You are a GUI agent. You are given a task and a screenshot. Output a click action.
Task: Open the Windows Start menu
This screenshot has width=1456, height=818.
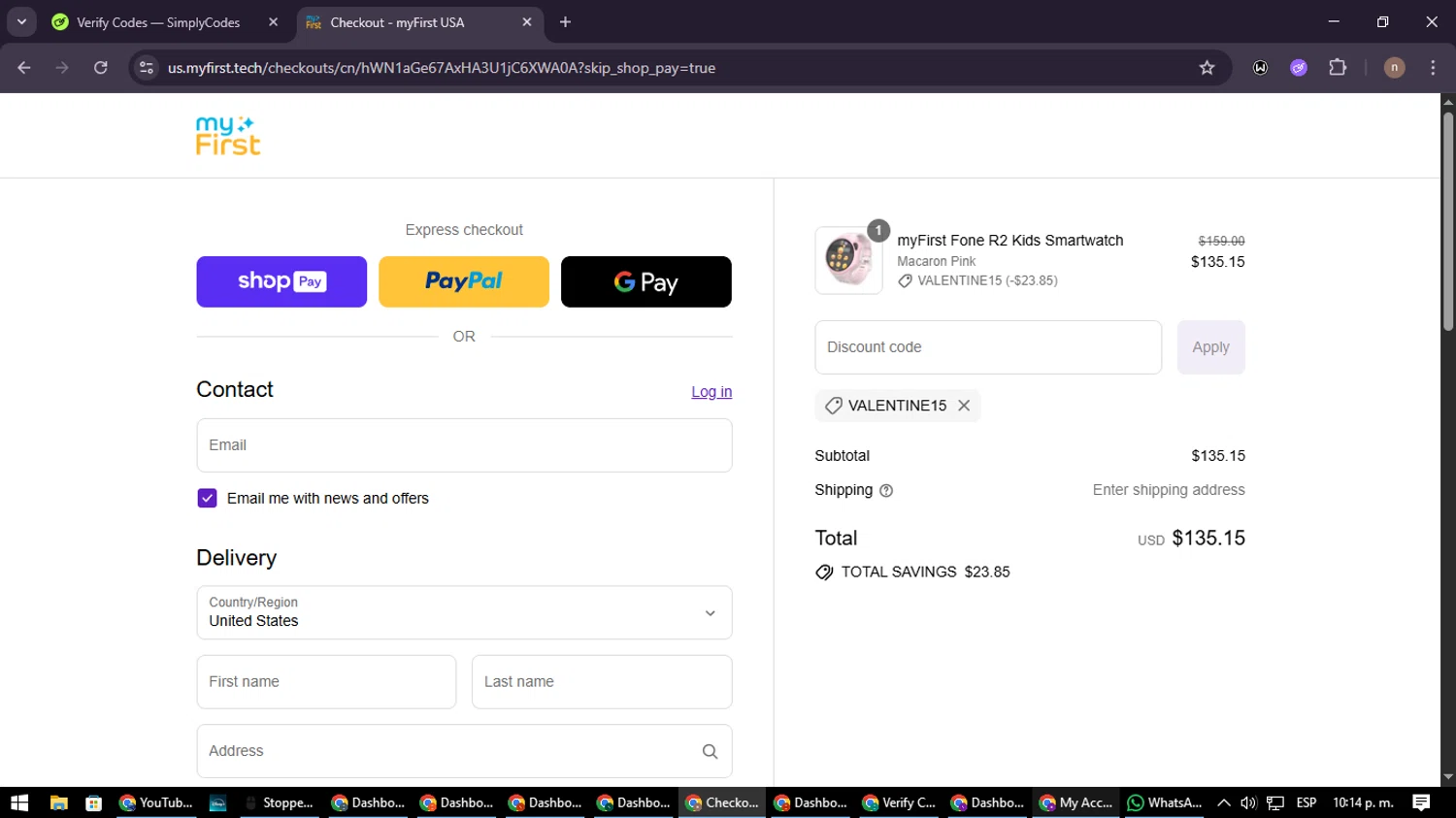coord(19,802)
